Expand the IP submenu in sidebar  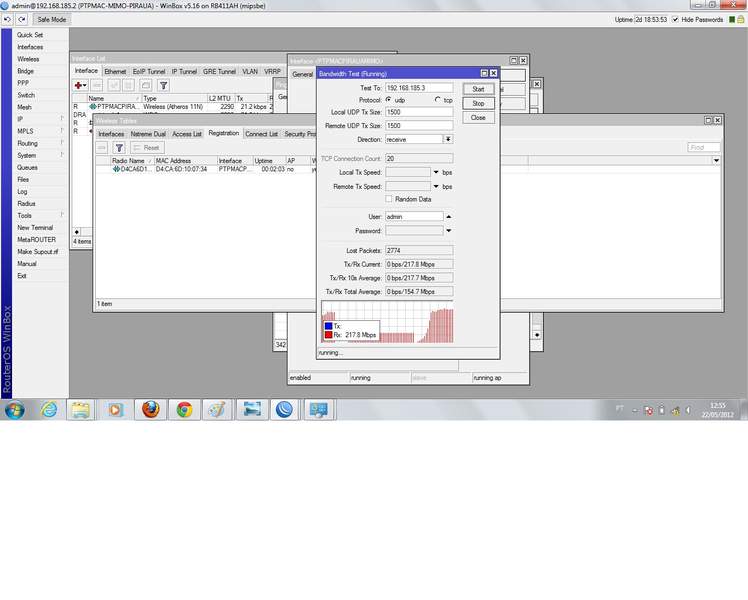(x=62, y=118)
